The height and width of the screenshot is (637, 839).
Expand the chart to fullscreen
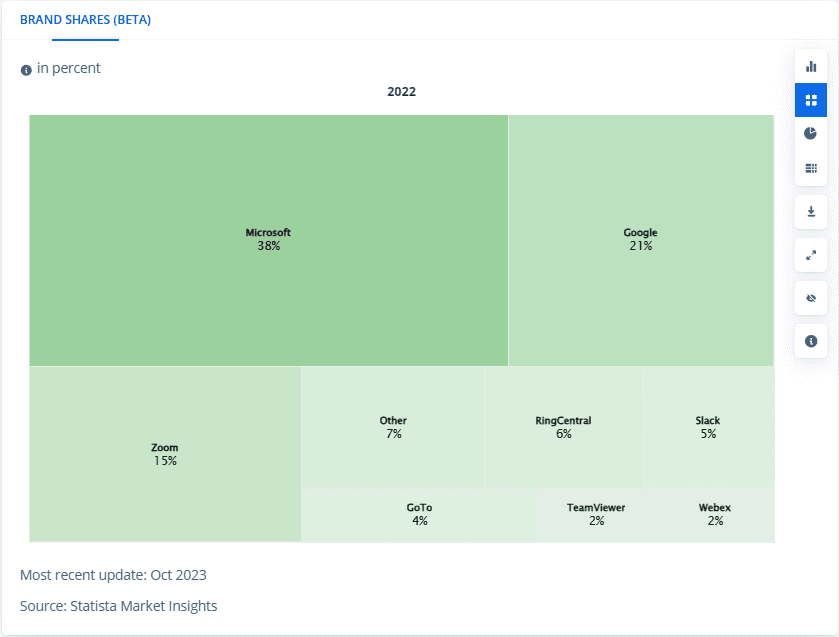(810, 255)
